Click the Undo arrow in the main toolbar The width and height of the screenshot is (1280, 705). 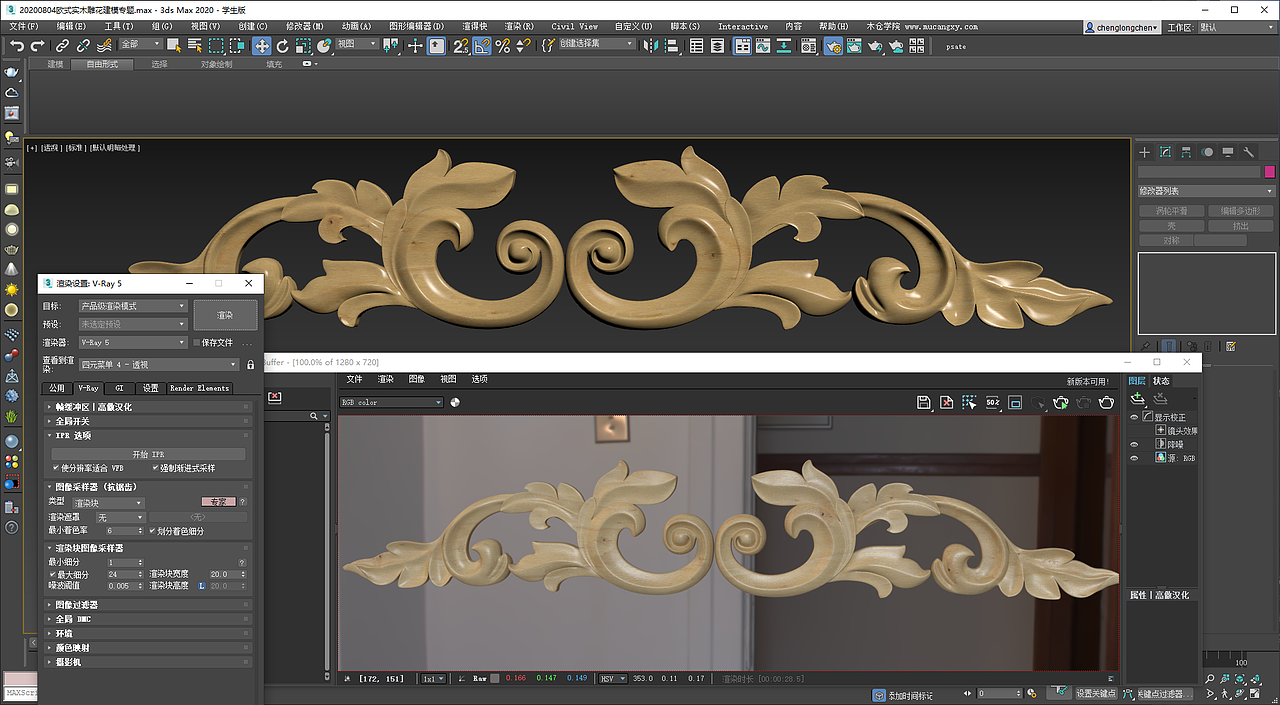tap(17, 46)
